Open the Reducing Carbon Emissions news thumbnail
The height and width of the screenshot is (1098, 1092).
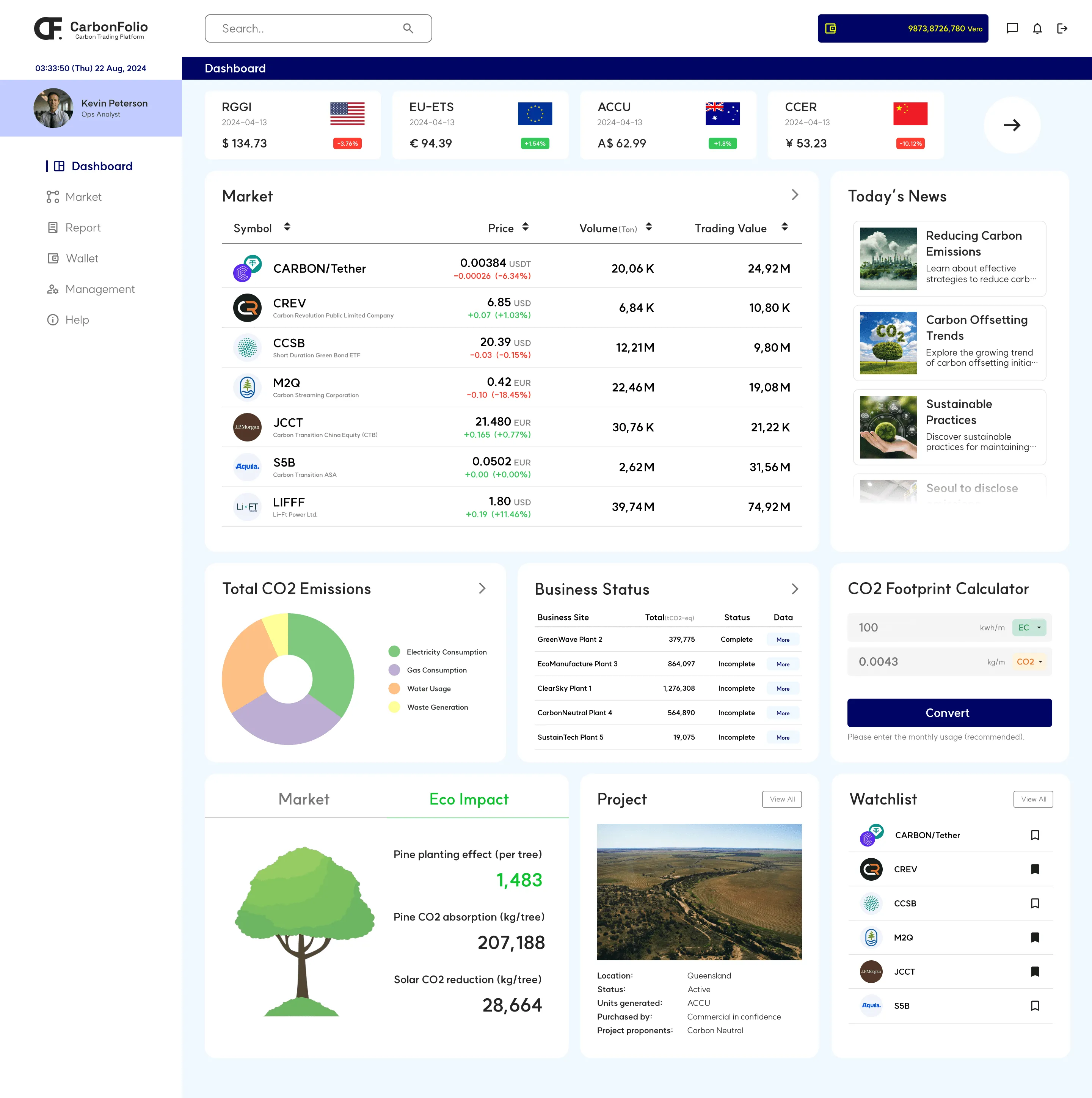point(888,259)
